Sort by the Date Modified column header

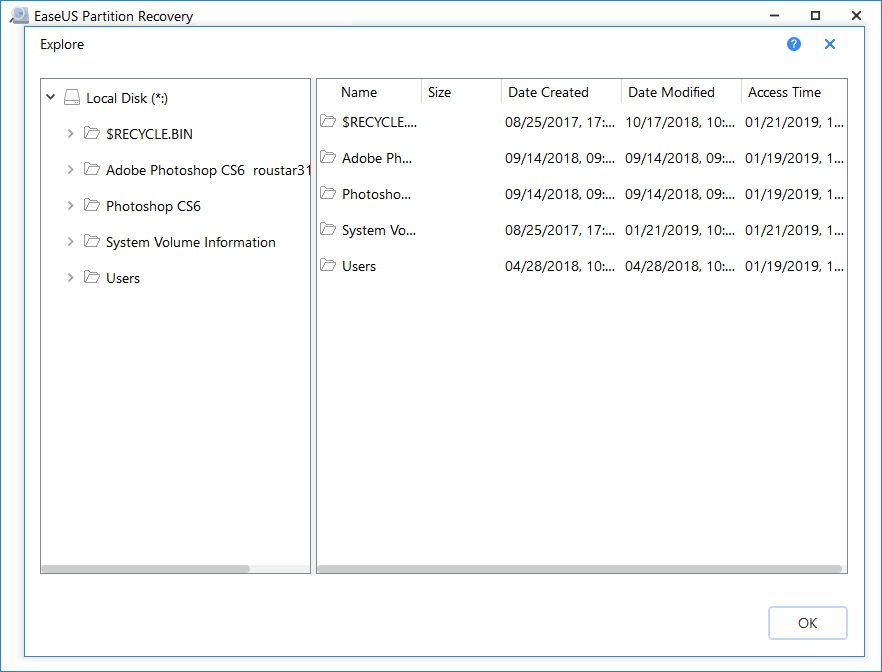[671, 91]
